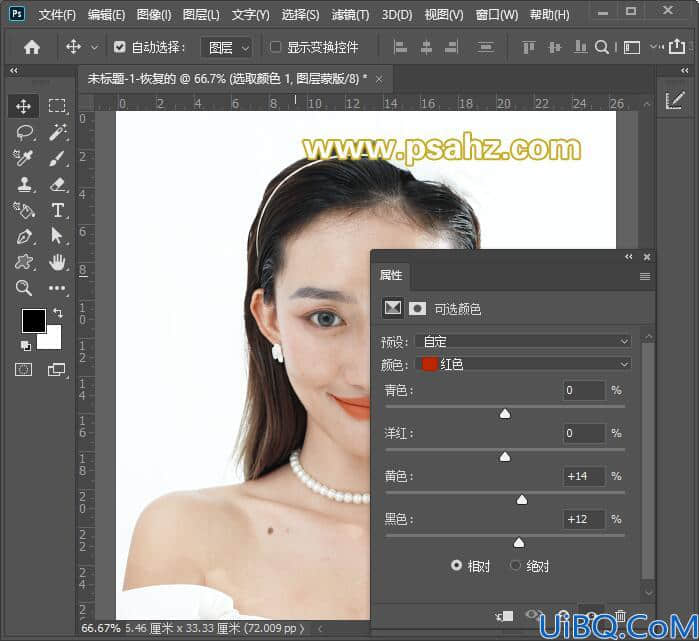
Task: Open the 文件(F) menu
Action: (x=57, y=15)
